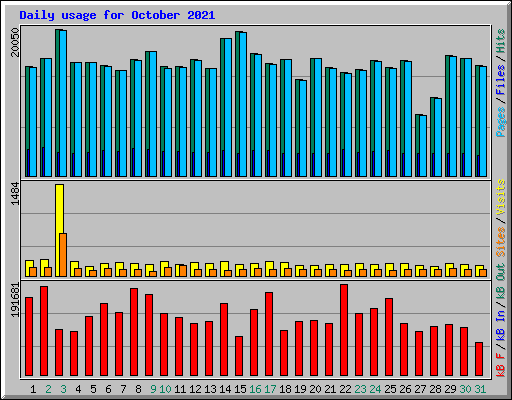The width and height of the screenshot is (512, 400).
Task: Select the "kB F" legend label
Action: click(x=501, y=365)
